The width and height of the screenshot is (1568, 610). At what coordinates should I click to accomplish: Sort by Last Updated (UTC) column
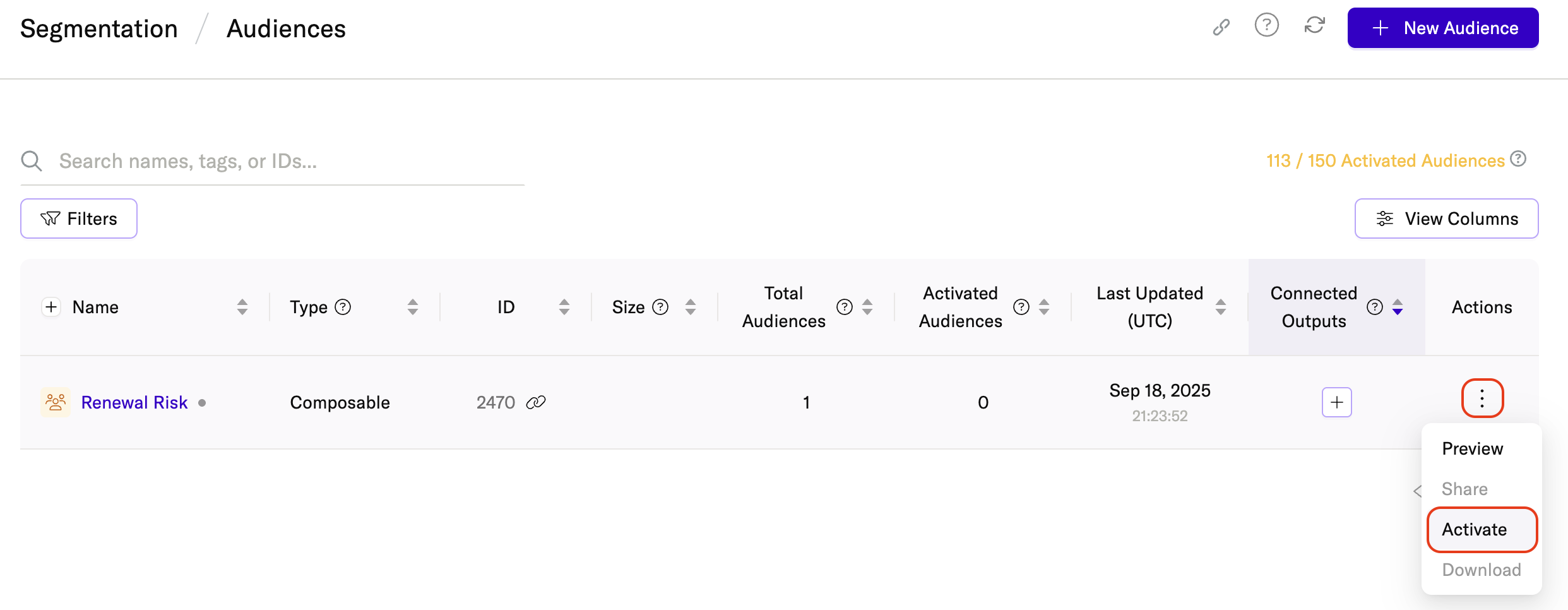pyautogui.click(x=1220, y=307)
